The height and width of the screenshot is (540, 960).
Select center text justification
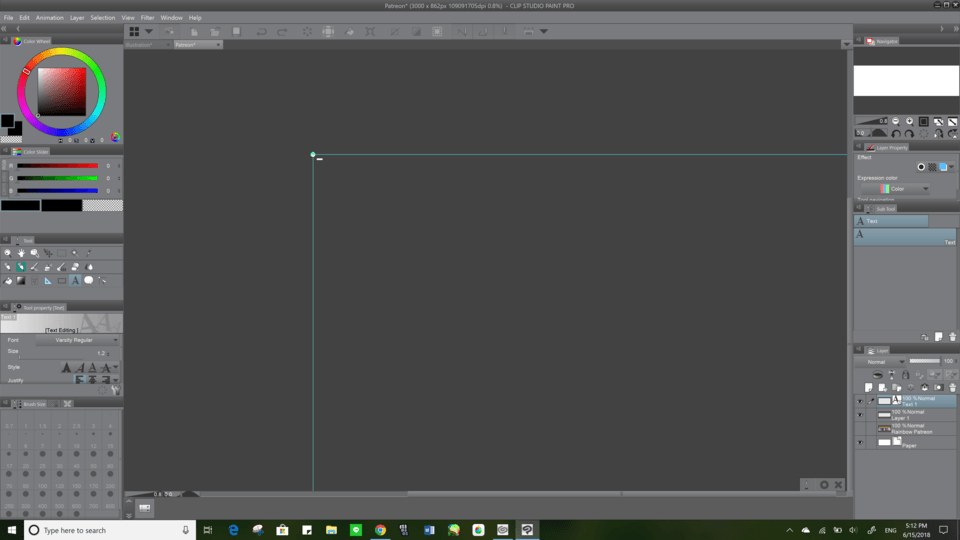coord(92,380)
